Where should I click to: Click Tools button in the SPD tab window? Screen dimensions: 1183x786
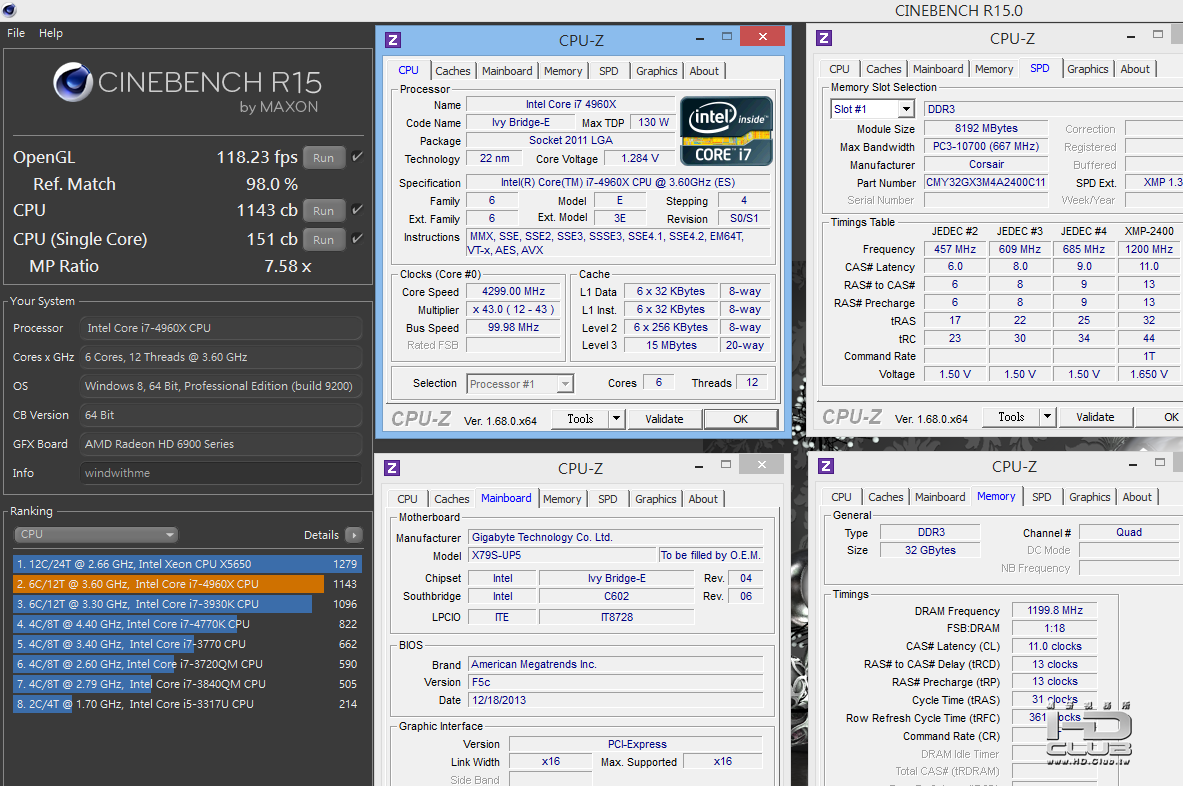(x=1011, y=416)
